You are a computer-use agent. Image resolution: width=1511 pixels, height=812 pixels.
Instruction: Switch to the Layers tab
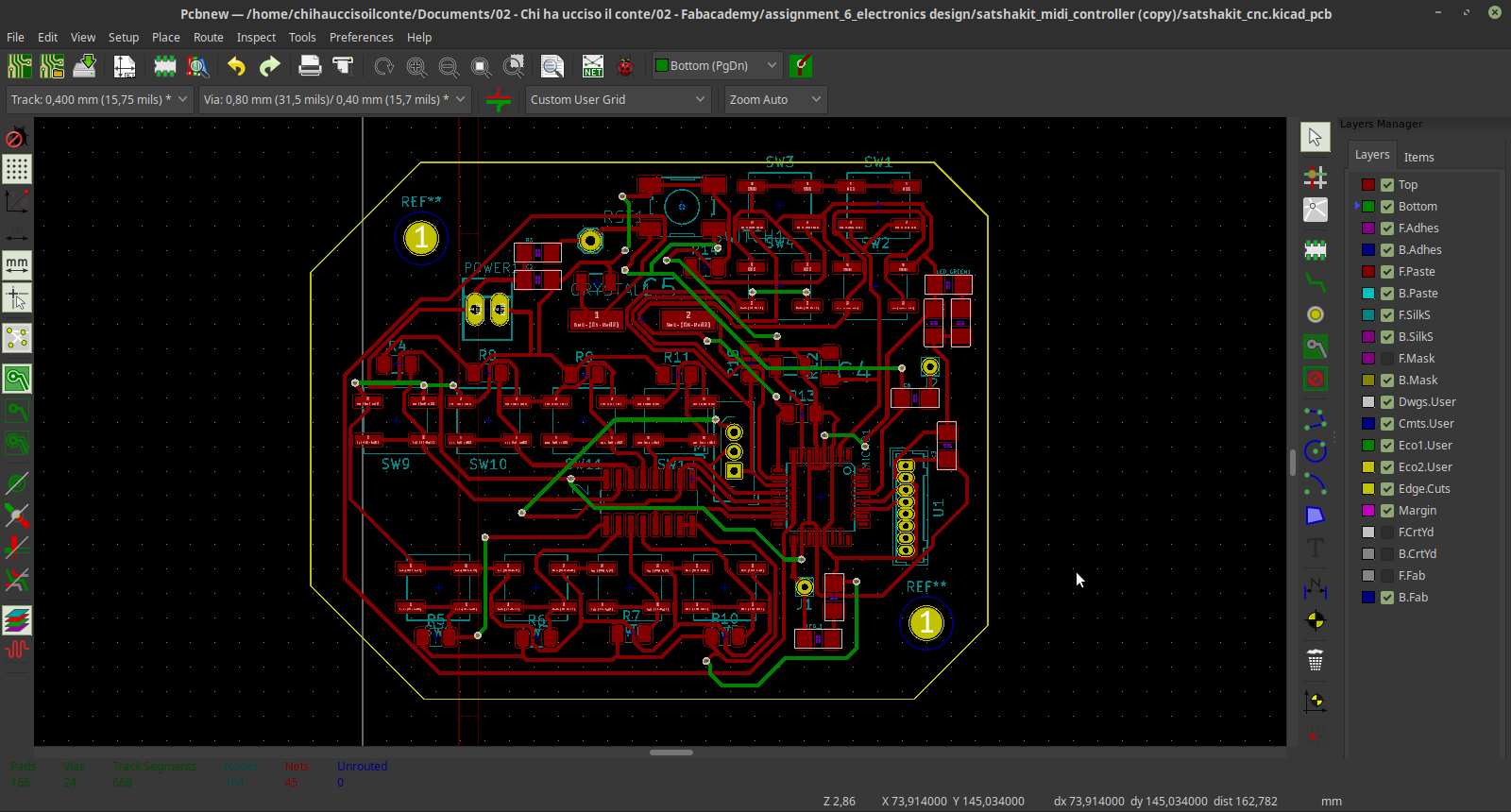click(x=1372, y=155)
